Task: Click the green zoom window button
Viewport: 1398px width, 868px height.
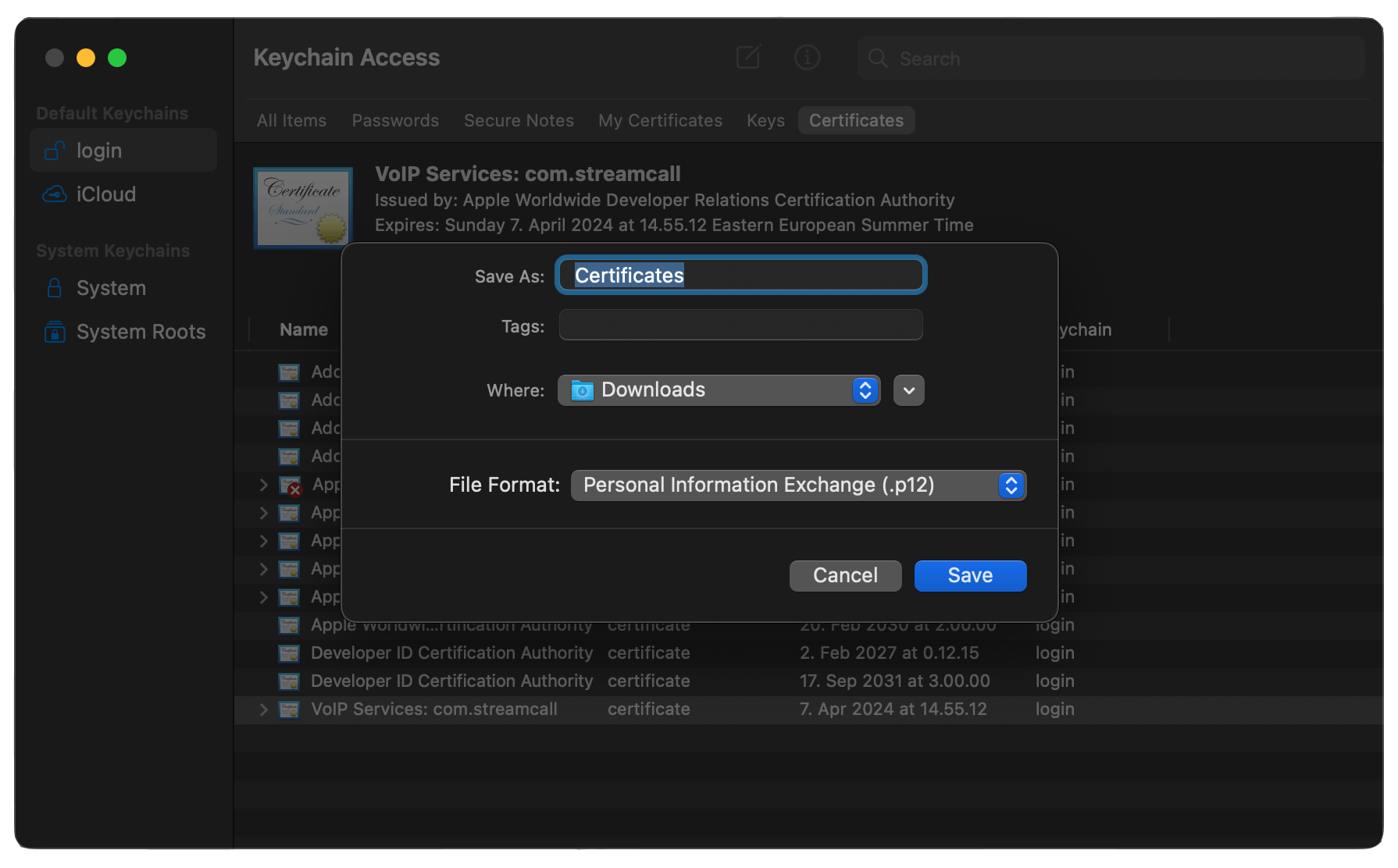Action: click(117, 58)
